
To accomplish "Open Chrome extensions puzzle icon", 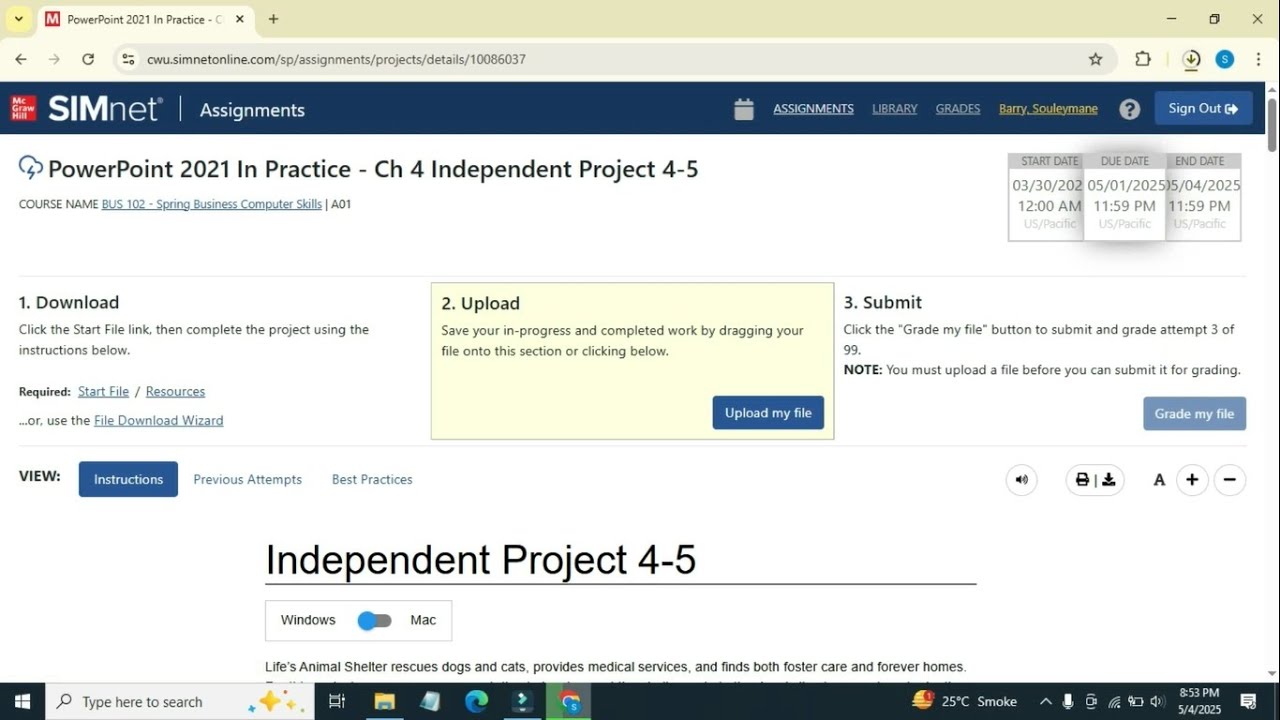I will click(1143, 59).
